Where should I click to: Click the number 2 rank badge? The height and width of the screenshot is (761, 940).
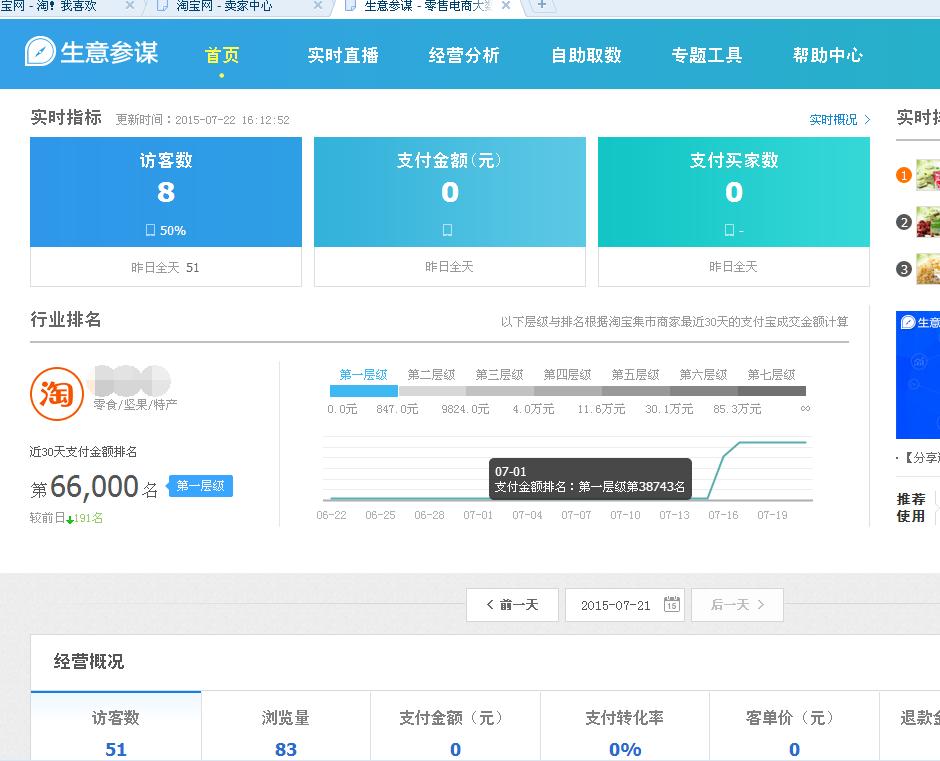[x=903, y=221]
